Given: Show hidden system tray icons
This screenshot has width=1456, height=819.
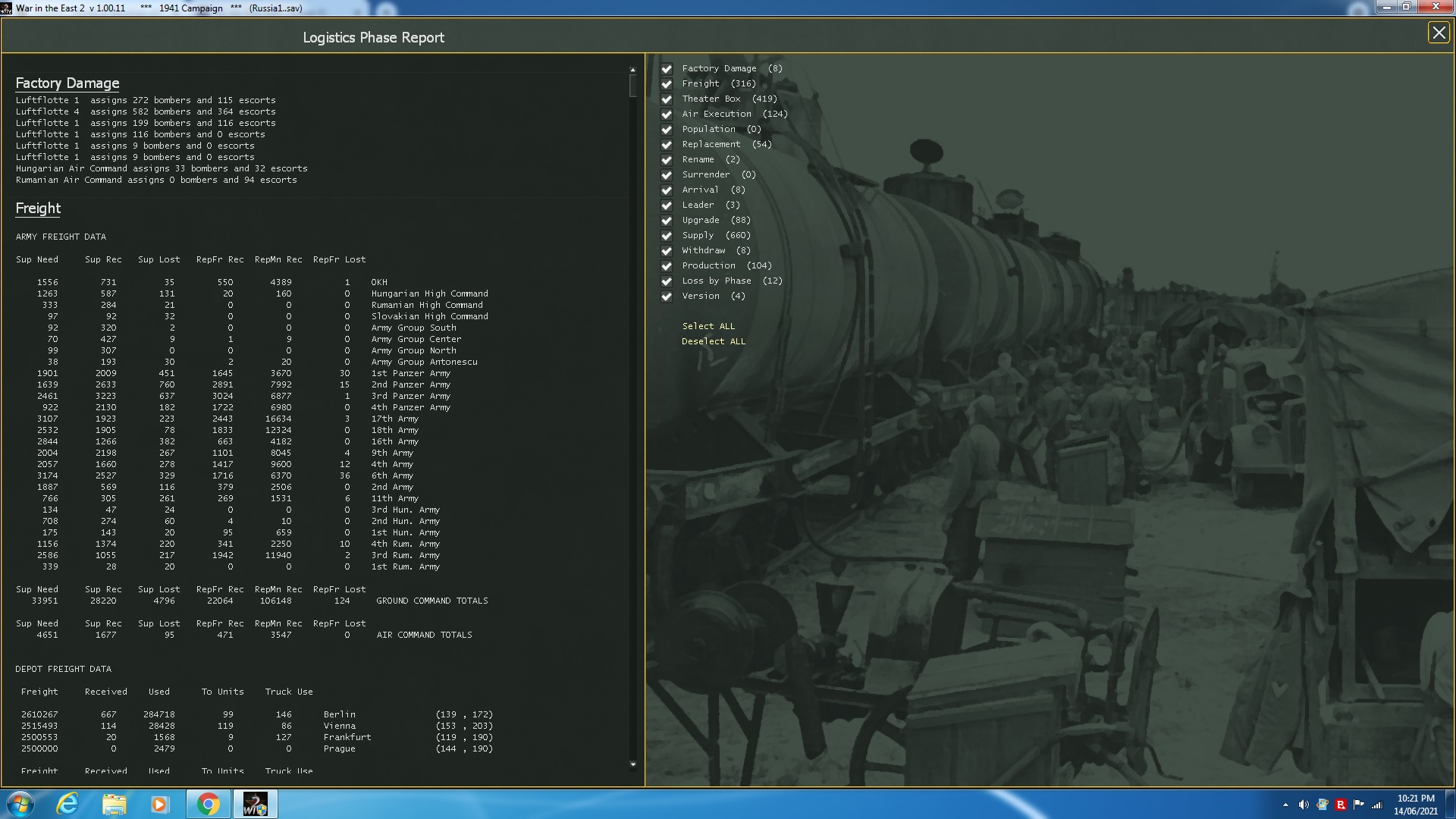Looking at the screenshot, I should [x=1285, y=805].
